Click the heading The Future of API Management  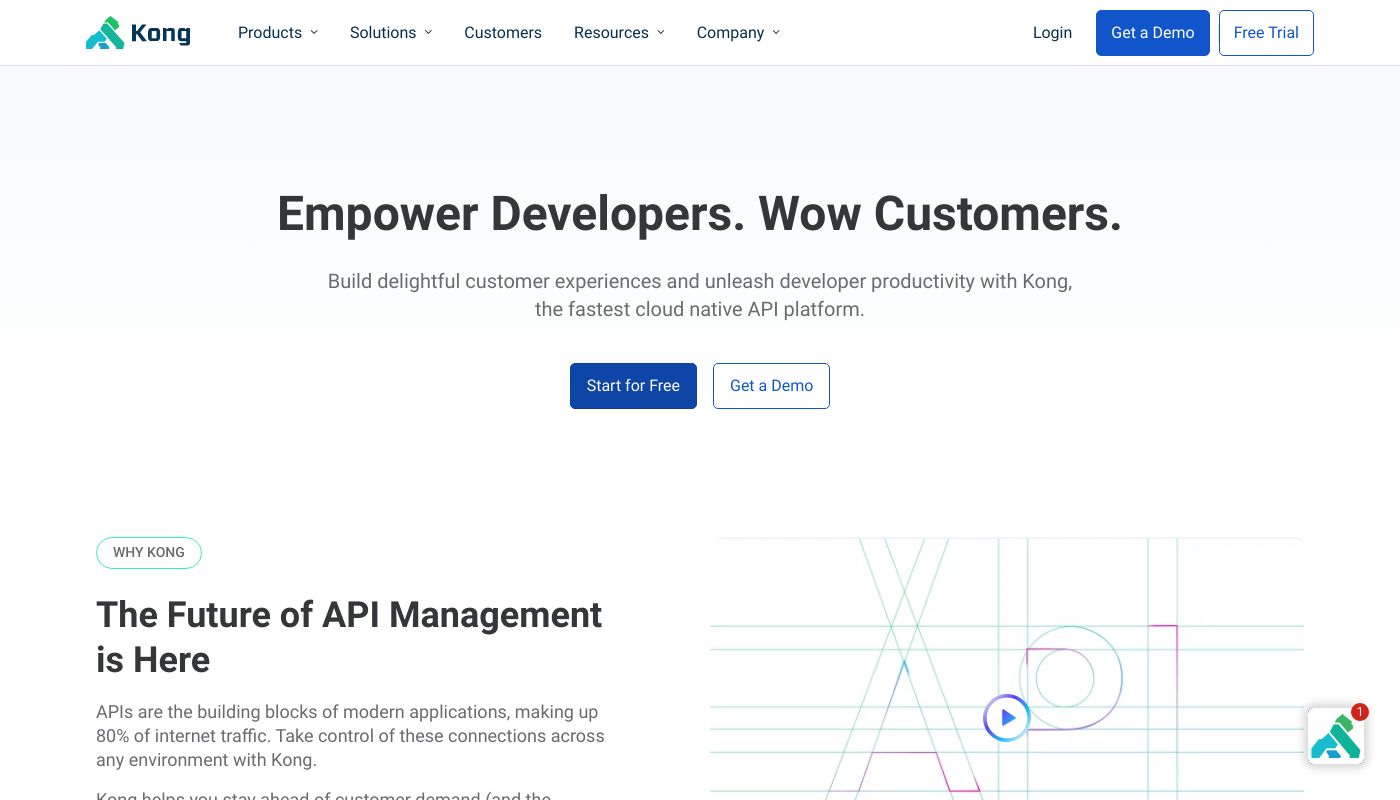click(349, 637)
